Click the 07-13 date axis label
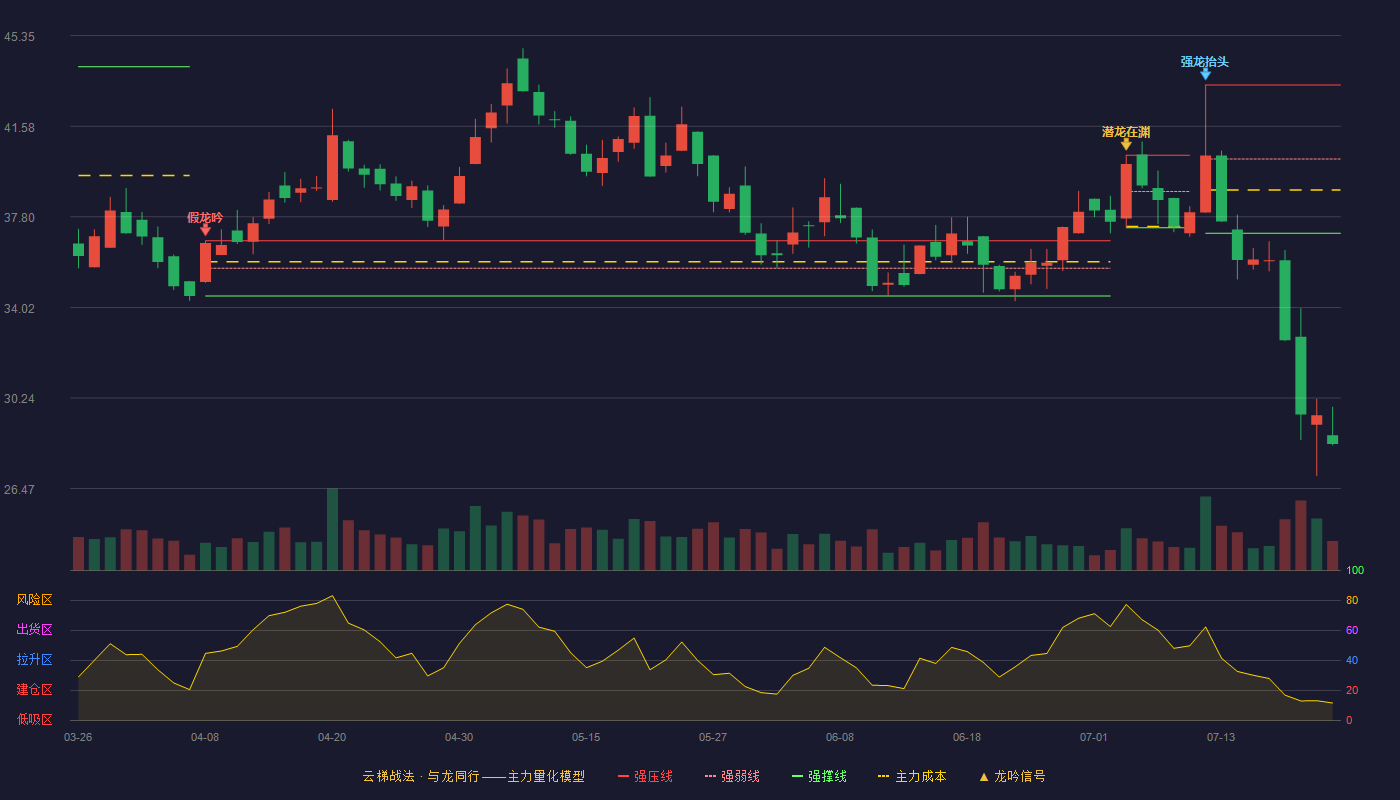This screenshot has width=1400, height=800. tap(1221, 738)
